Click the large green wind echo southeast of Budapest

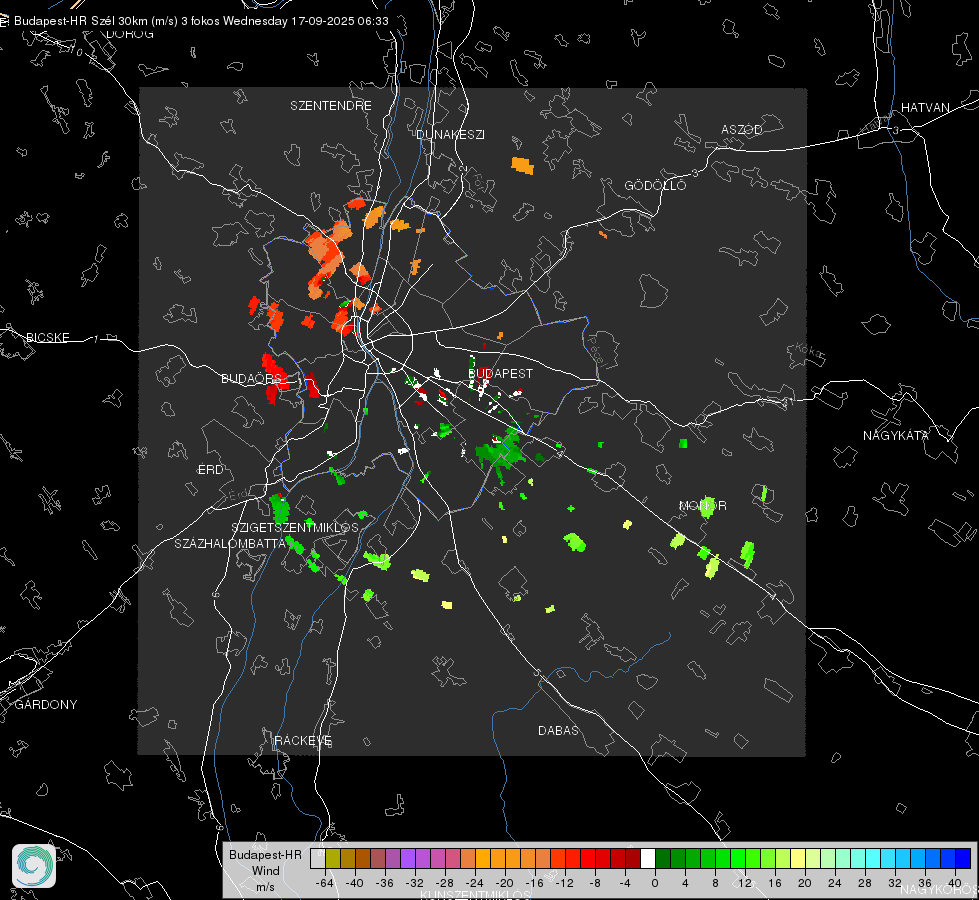[x=501, y=452]
